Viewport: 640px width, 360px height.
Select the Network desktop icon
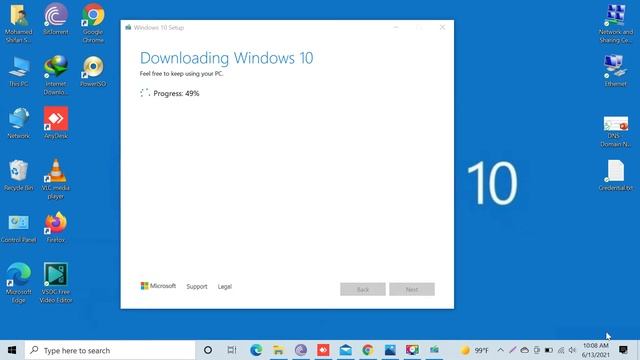18,123
